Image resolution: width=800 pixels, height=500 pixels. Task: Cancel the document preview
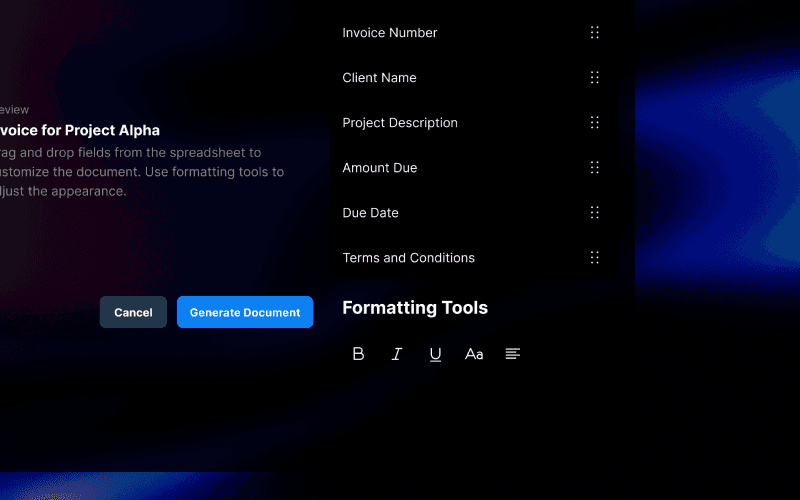(x=133, y=312)
